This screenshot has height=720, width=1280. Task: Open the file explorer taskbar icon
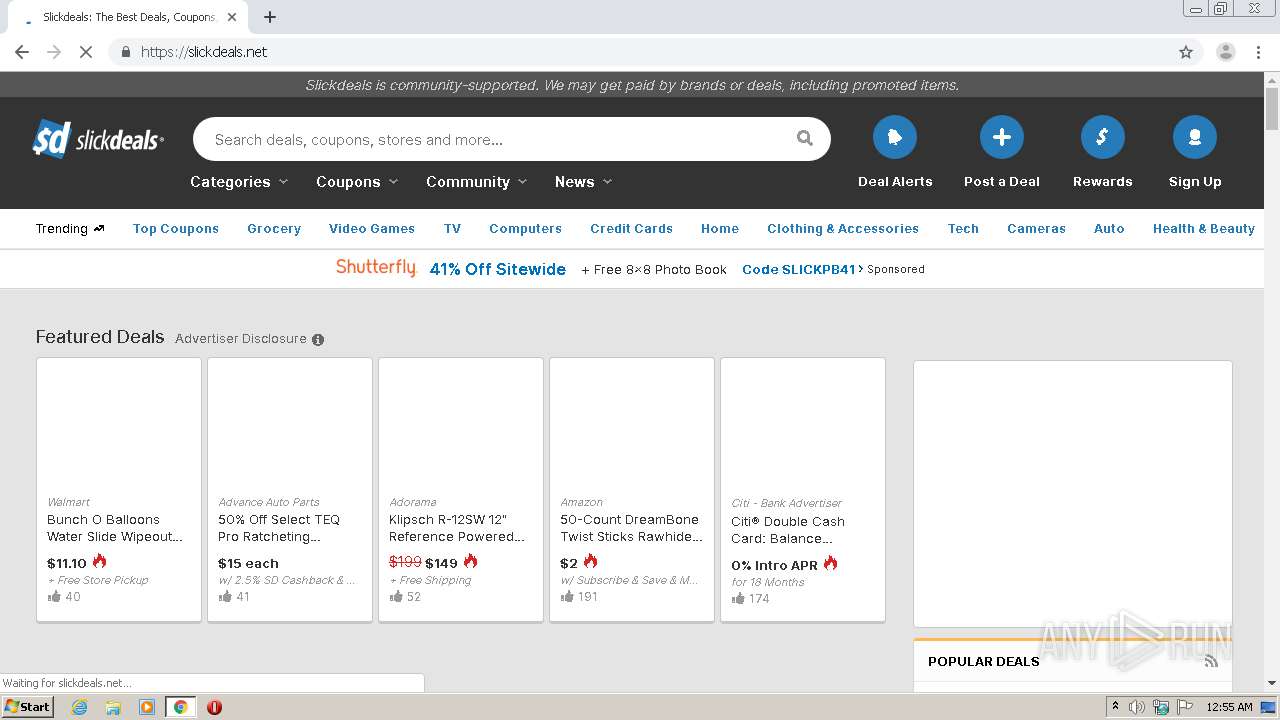(113, 707)
